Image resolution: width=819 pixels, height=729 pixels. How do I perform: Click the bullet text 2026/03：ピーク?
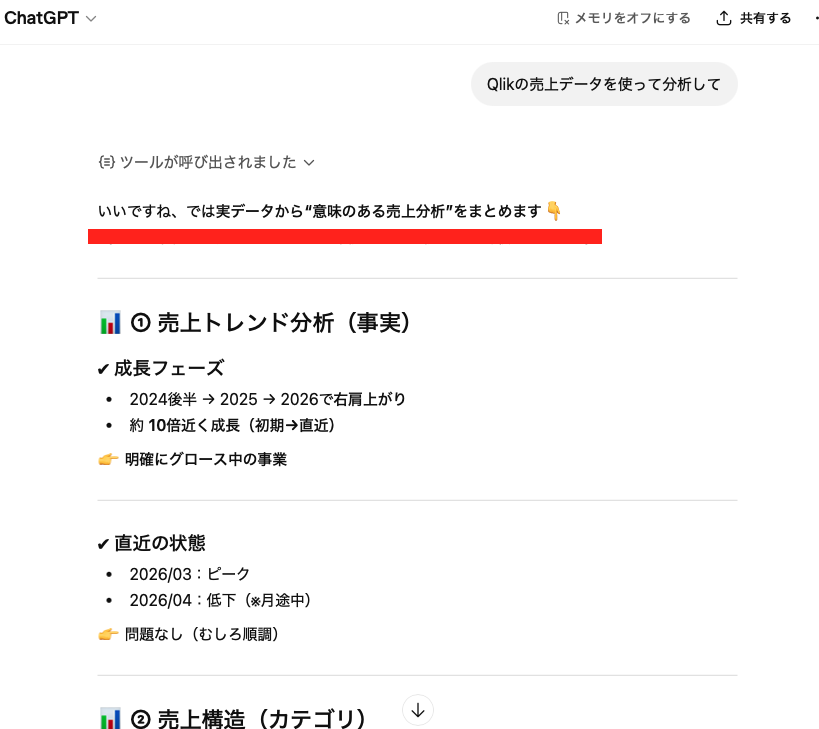pyautogui.click(x=189, y=574)
